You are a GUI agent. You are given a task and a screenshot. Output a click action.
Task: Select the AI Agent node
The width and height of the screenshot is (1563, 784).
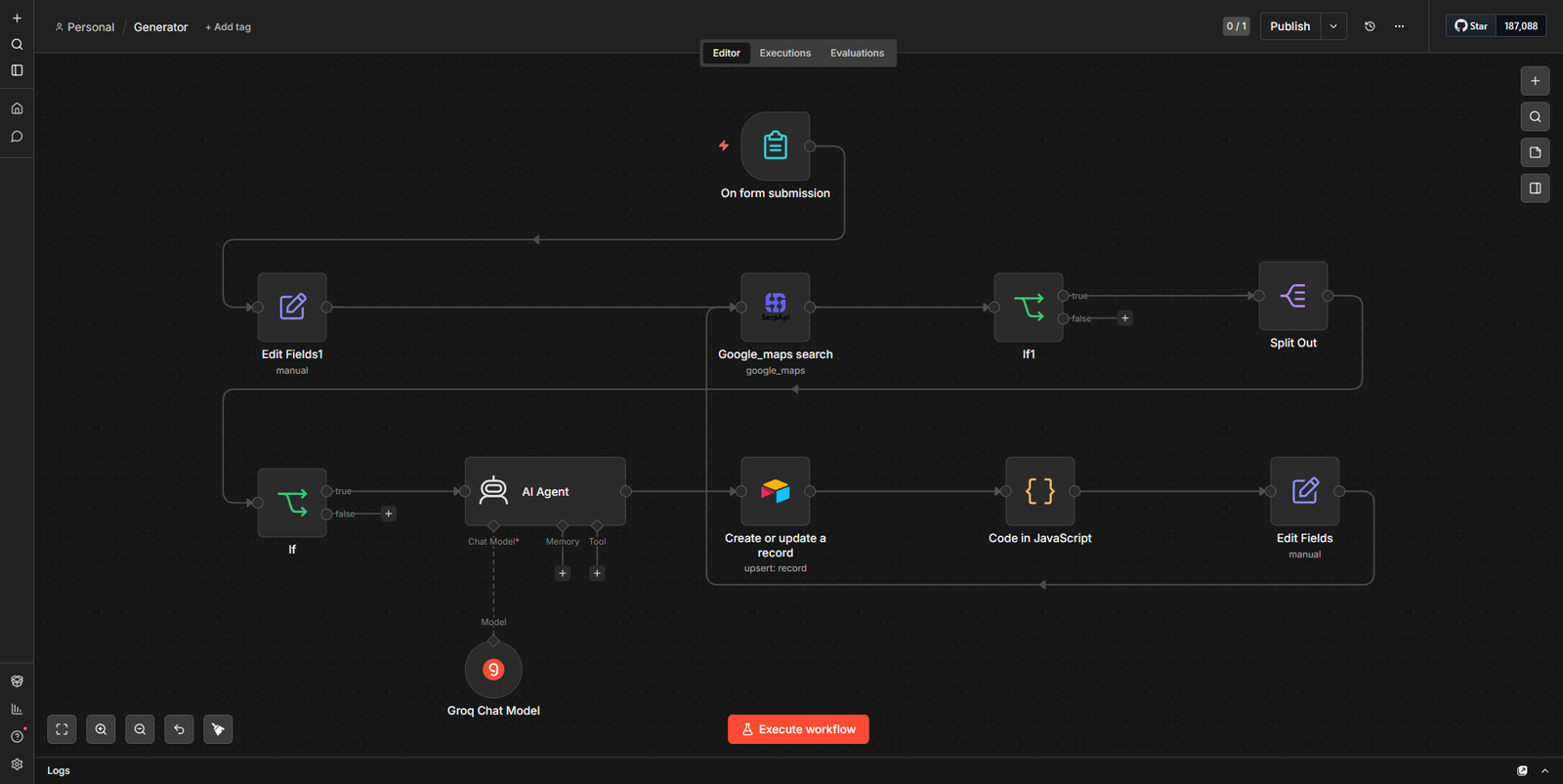[545, 491]
